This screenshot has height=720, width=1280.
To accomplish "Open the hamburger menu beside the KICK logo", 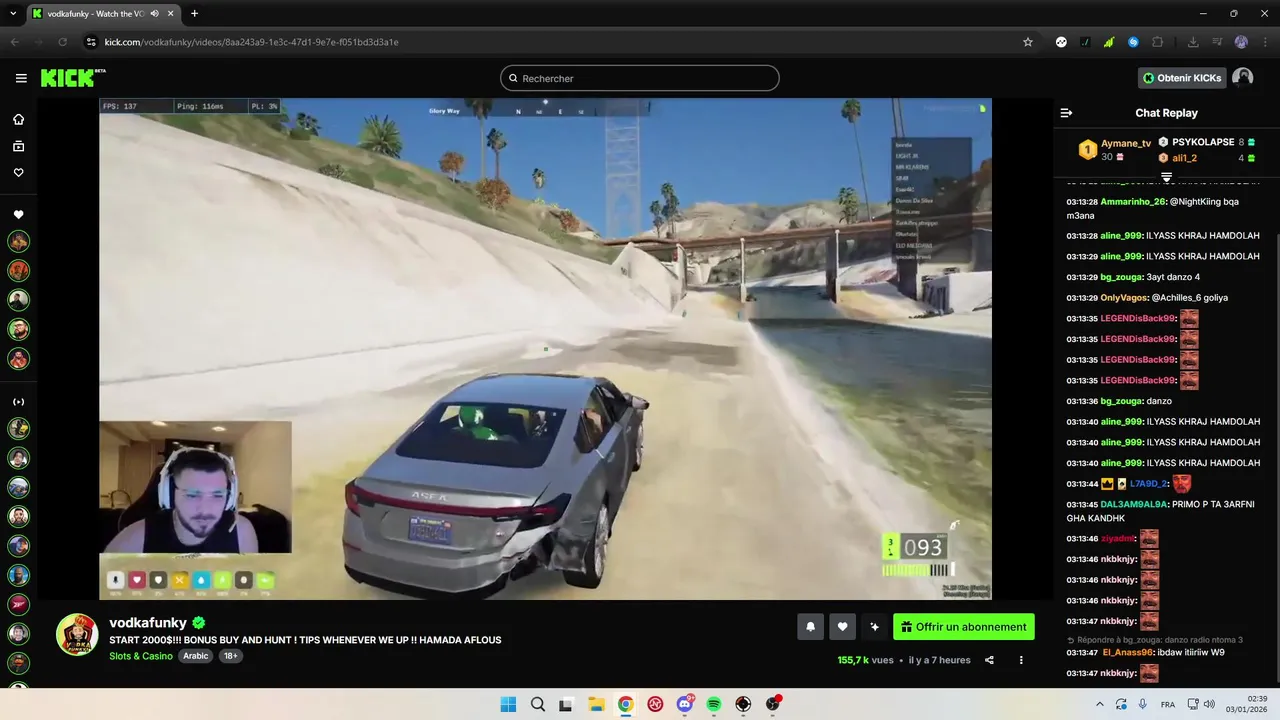I will [21, 78].
